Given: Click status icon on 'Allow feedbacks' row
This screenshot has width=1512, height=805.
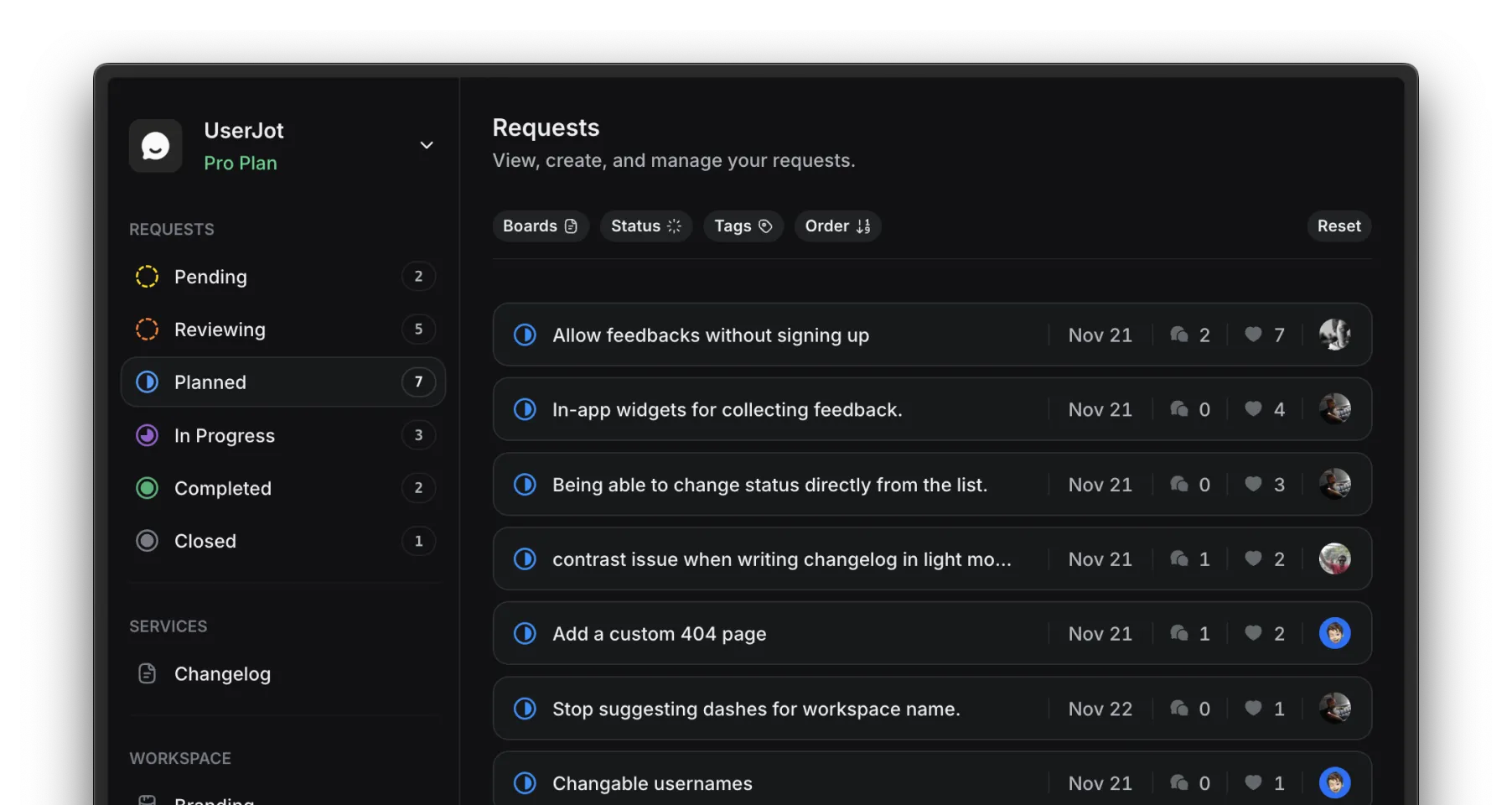Looking at the screenshot, I should (526, 335).
